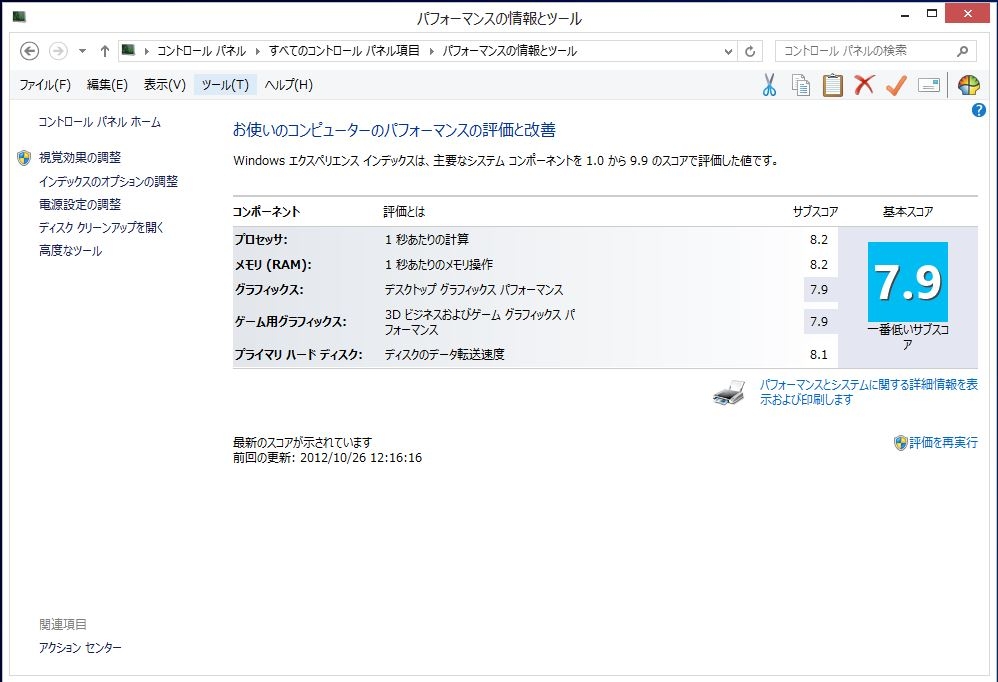Open 電源設定の調整 link
Screen dimensions: 998x682
point(80,205)
